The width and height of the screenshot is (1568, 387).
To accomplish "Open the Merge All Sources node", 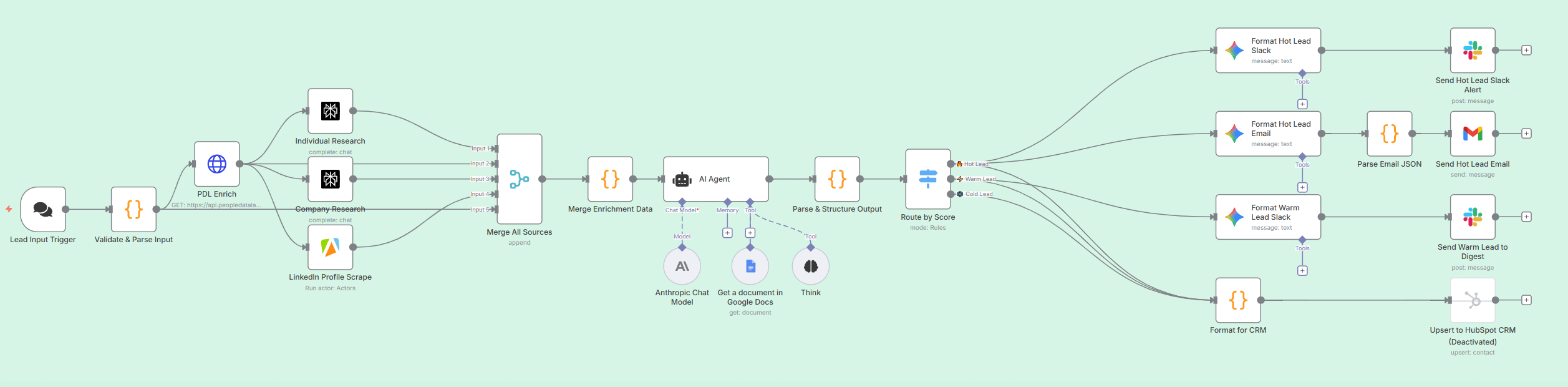I will (x=519, y=179).
